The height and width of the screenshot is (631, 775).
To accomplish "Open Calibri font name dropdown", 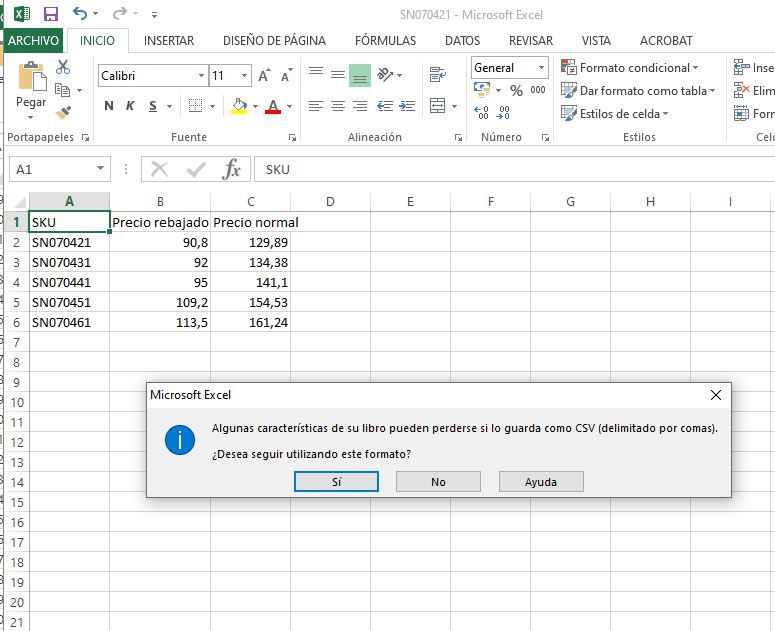I will coord(201,76).
